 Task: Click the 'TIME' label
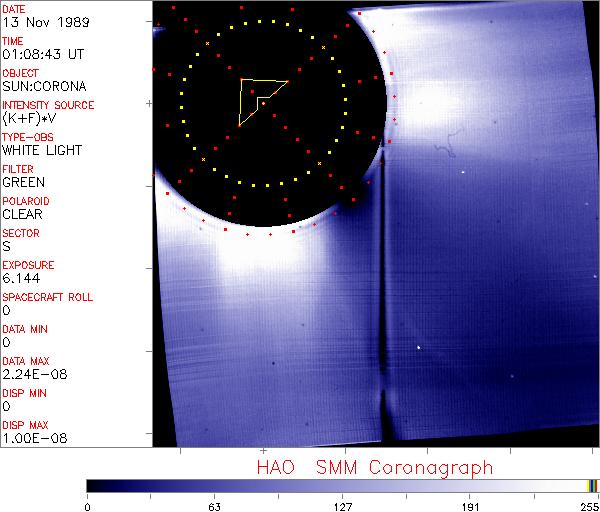point(13,41)
